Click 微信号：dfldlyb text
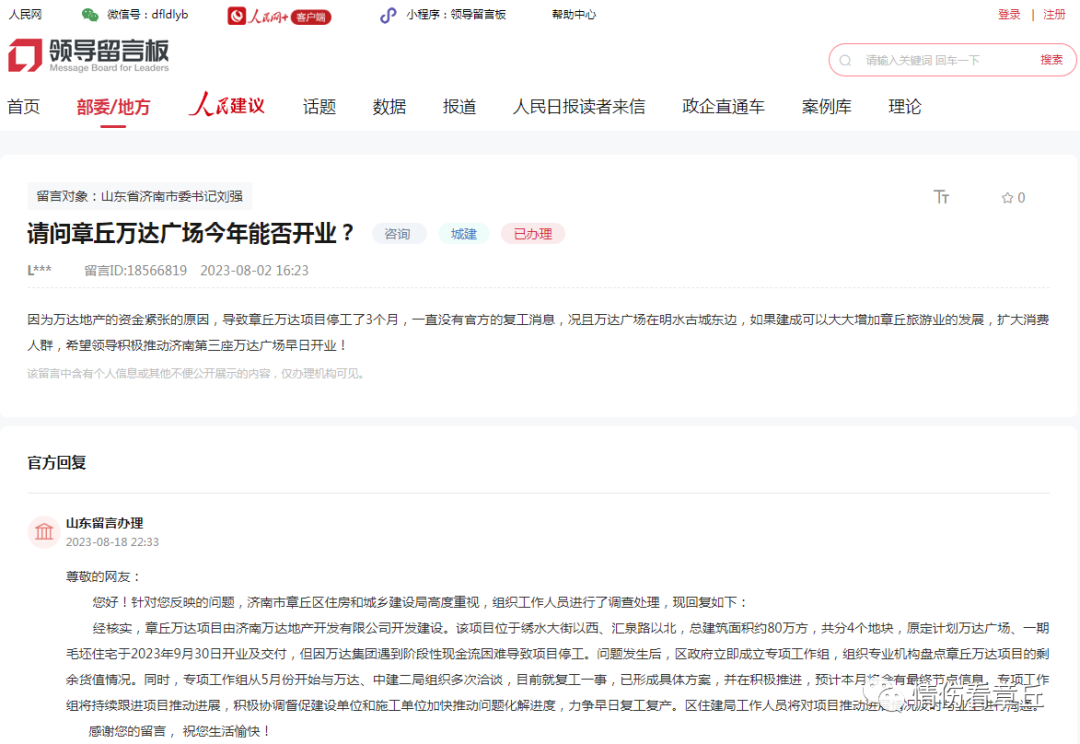This screenshot has width=1080, height=744. [x=147, y=14]
